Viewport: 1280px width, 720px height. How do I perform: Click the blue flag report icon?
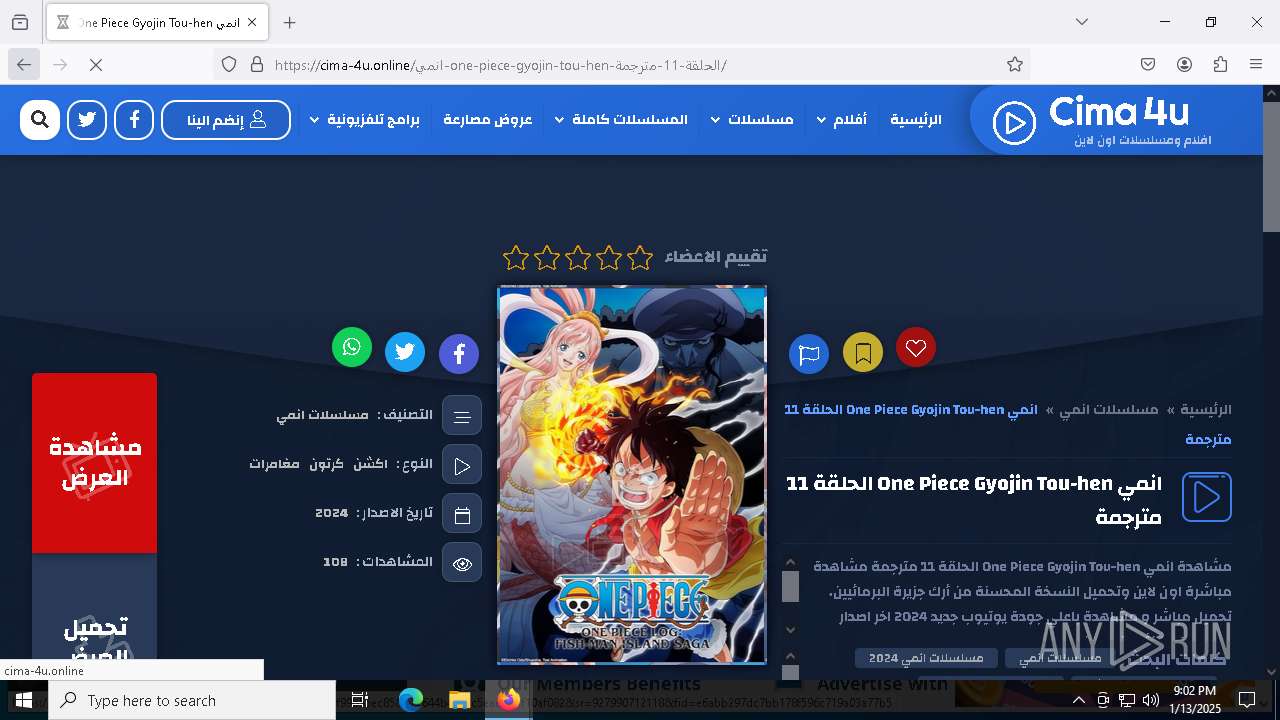[809, 353]
